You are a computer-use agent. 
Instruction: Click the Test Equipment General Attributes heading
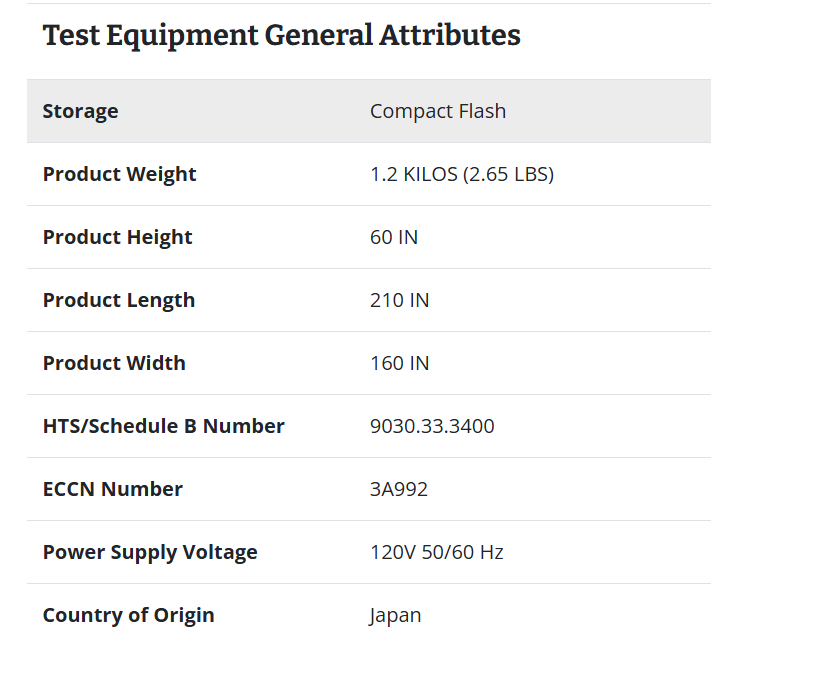point(281,36)
